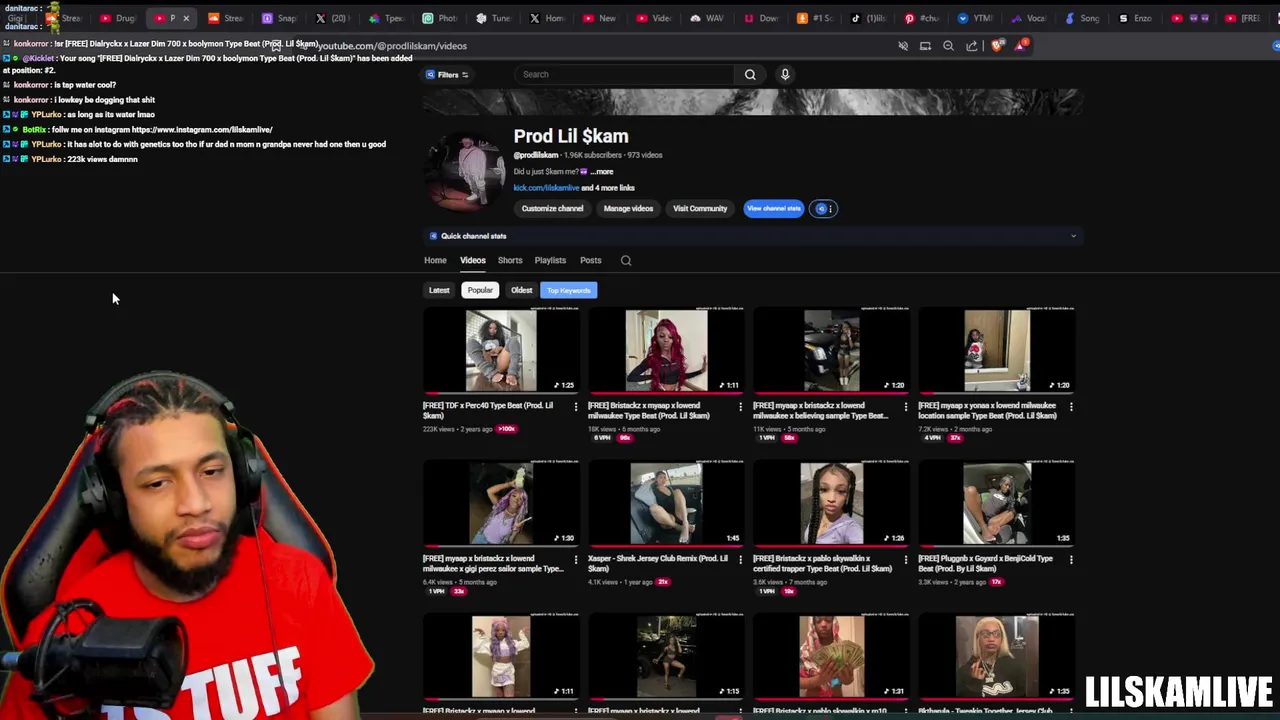Screen dimensions: 1280x720
Task: Click the muted camera icon in address bar
Action: coord(903,46)
